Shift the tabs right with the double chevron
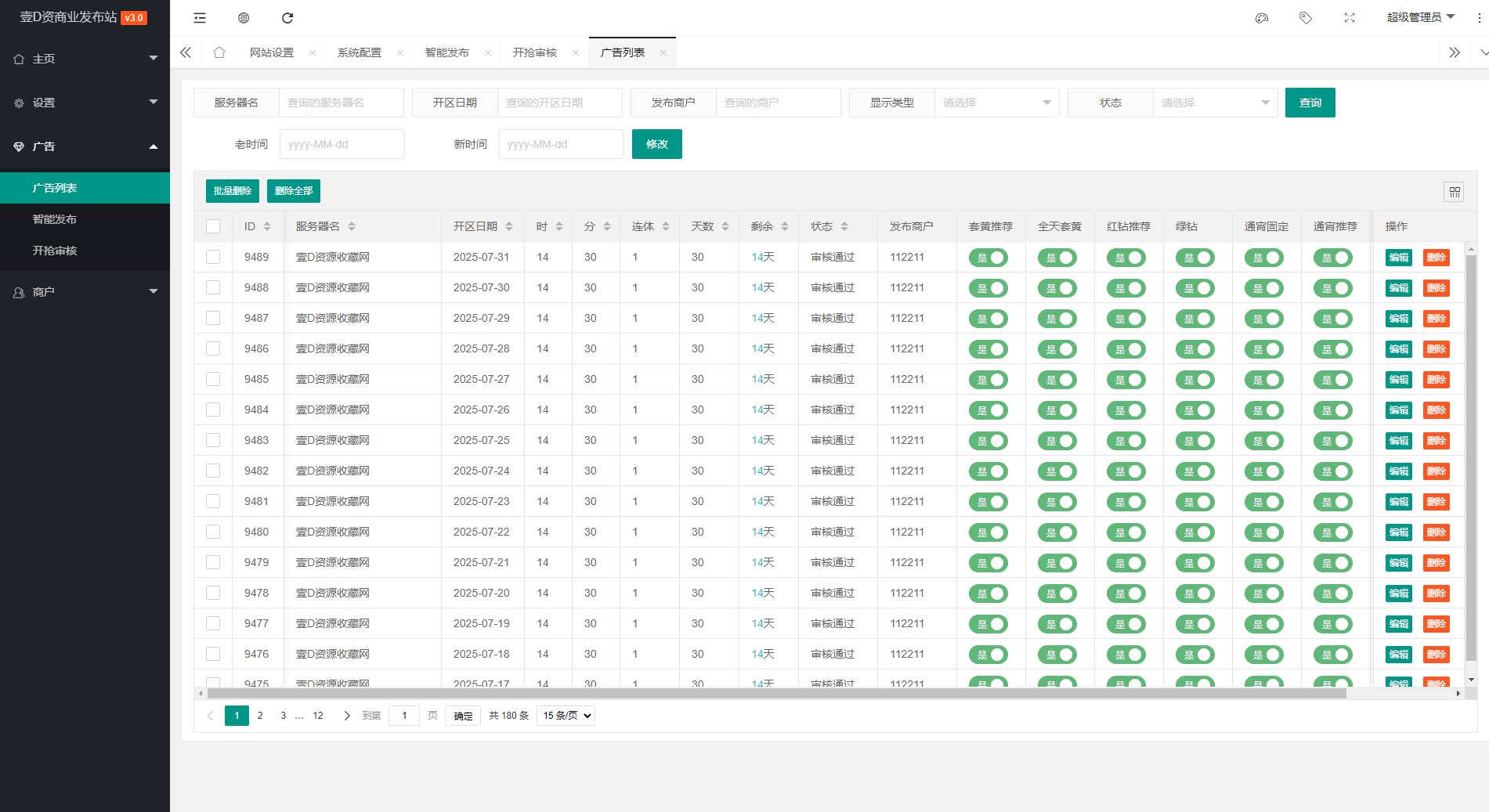Viewport: 1489px width, 812px height. (1455, 52)
